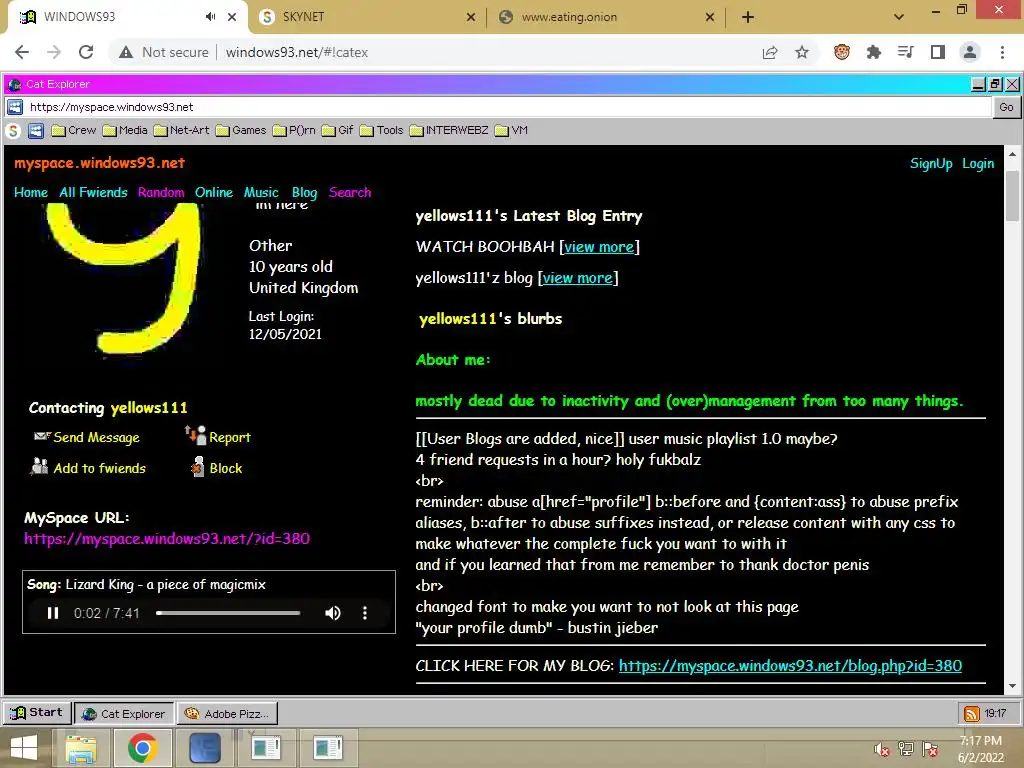1024x768 pixels.
Task: Open Music in myspace navigation
Action: (x=261, y=193)
